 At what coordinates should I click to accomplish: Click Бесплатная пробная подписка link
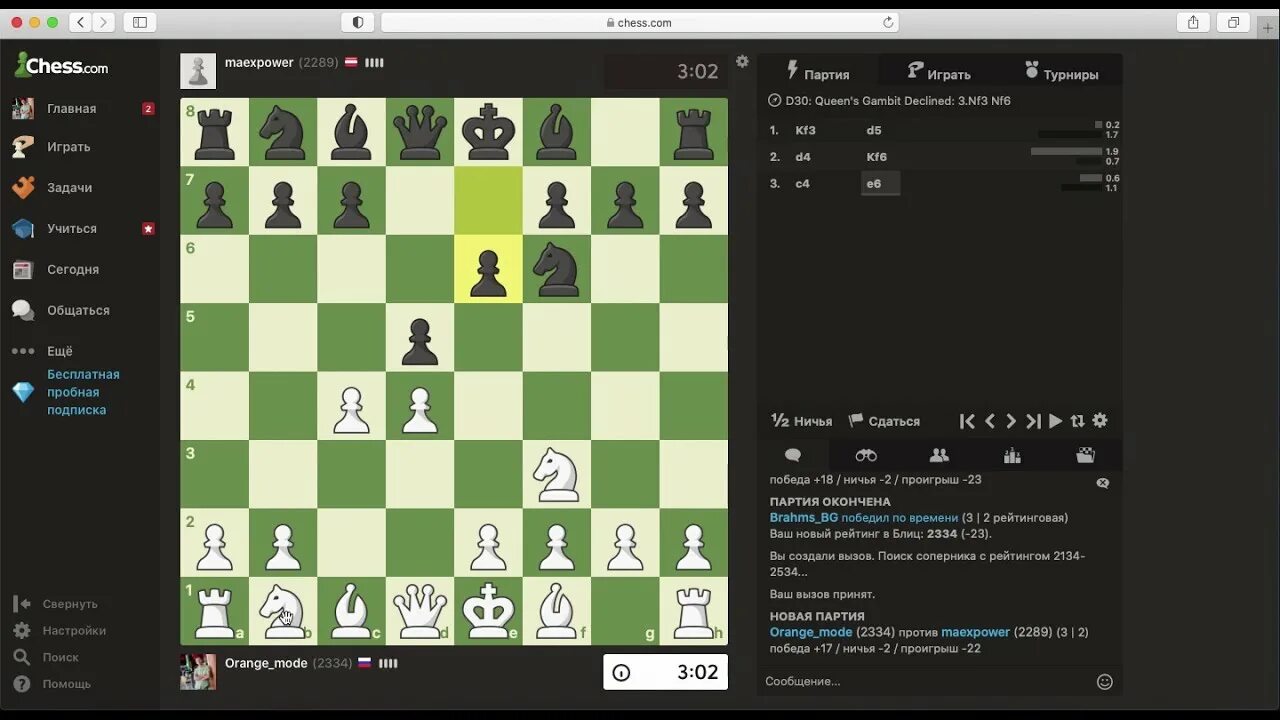pyautogui.click(x=83, y=392)
